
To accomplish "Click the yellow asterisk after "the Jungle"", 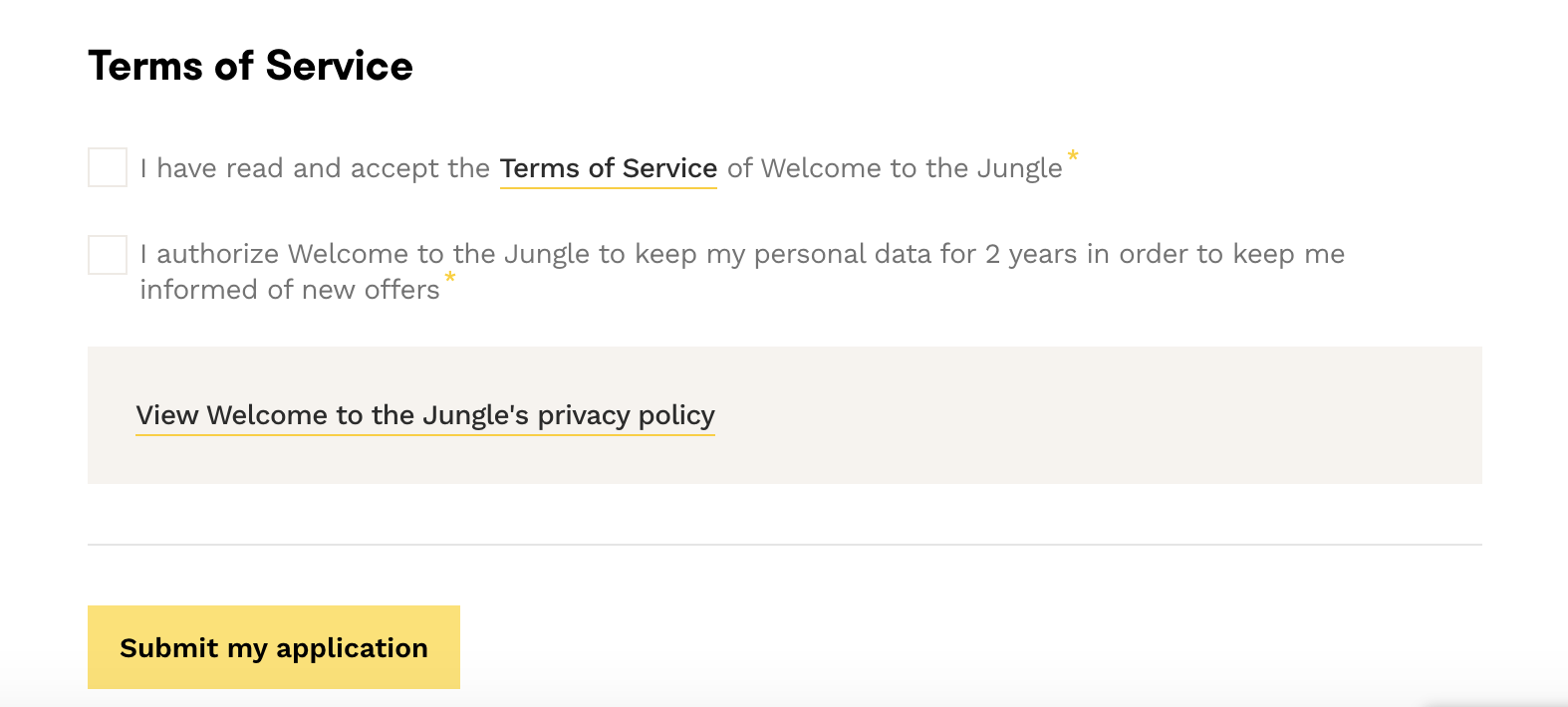I will pos(1073,156).
